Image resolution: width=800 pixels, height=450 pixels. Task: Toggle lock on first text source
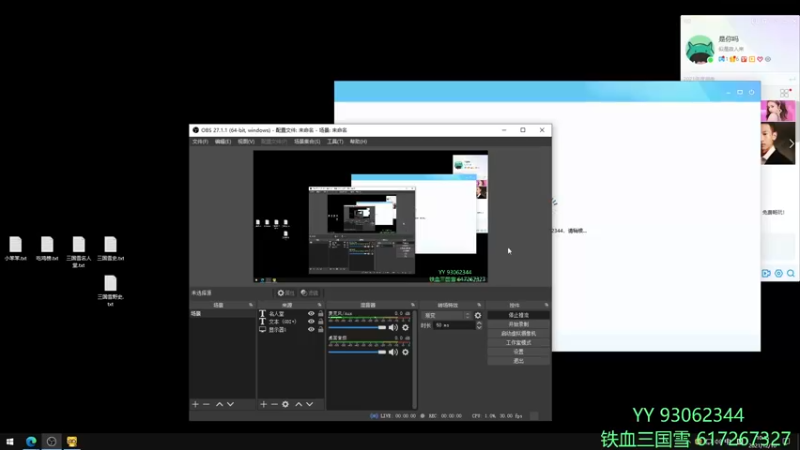tap(320, 314)
